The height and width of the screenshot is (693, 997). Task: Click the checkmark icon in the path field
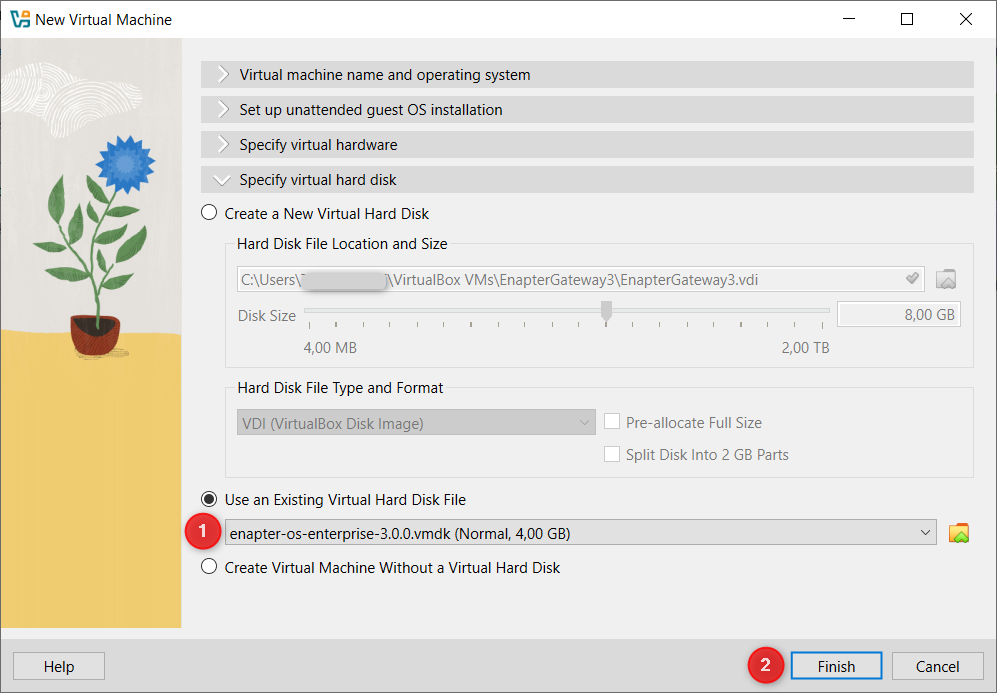pyautogui.click(x=911, y=279)
